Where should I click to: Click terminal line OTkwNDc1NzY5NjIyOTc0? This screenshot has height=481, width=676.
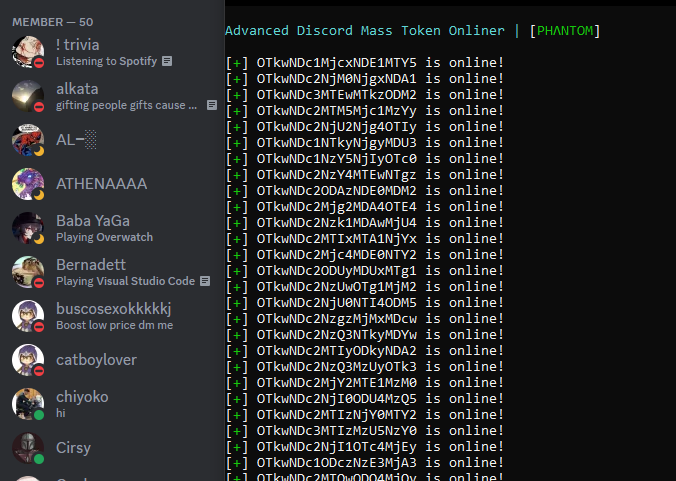tap(365, 159)
